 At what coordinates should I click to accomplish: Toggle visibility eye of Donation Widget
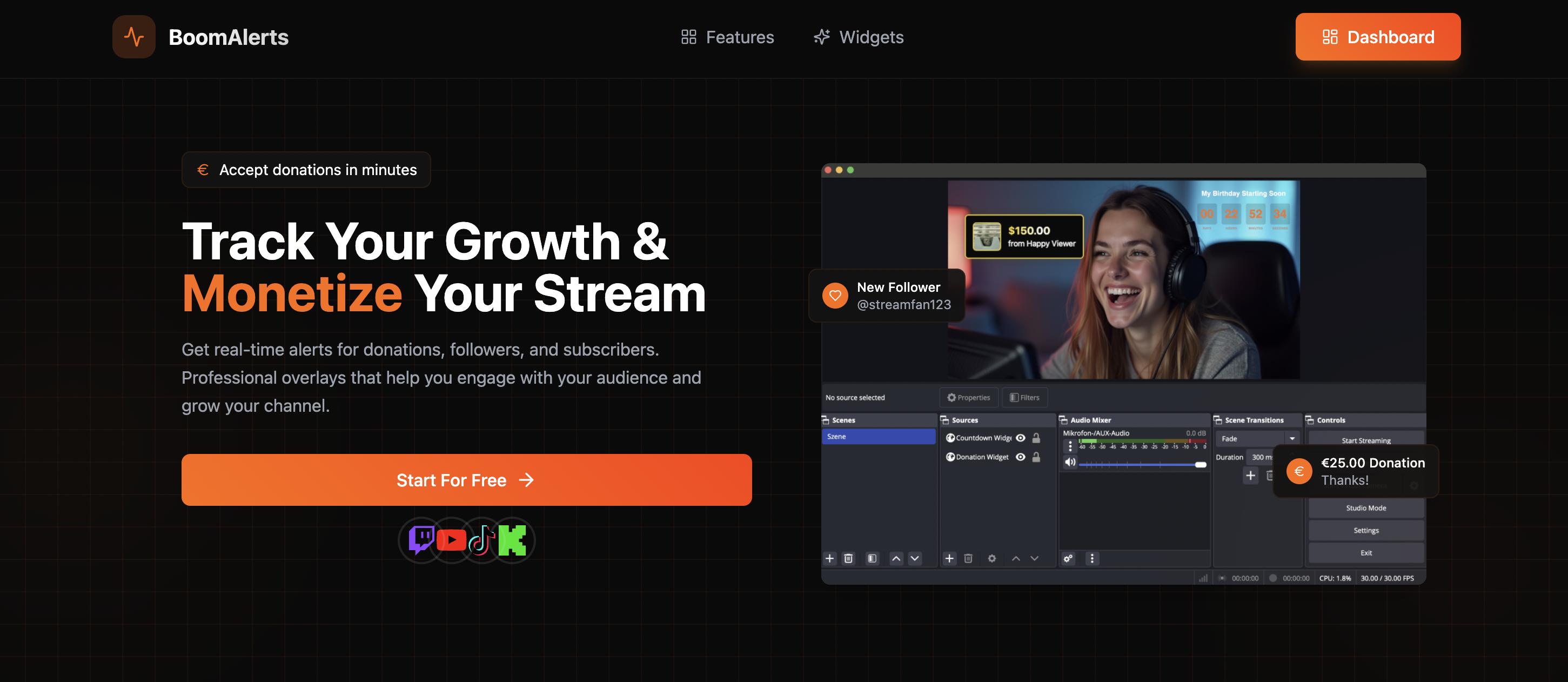pyautogui.click(x=1021, y=457)
